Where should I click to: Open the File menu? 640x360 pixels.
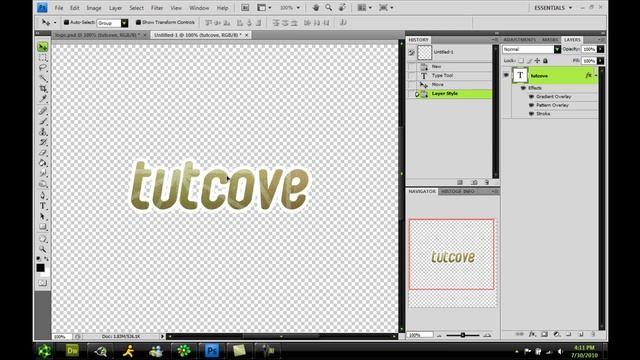tap(59, 8)
